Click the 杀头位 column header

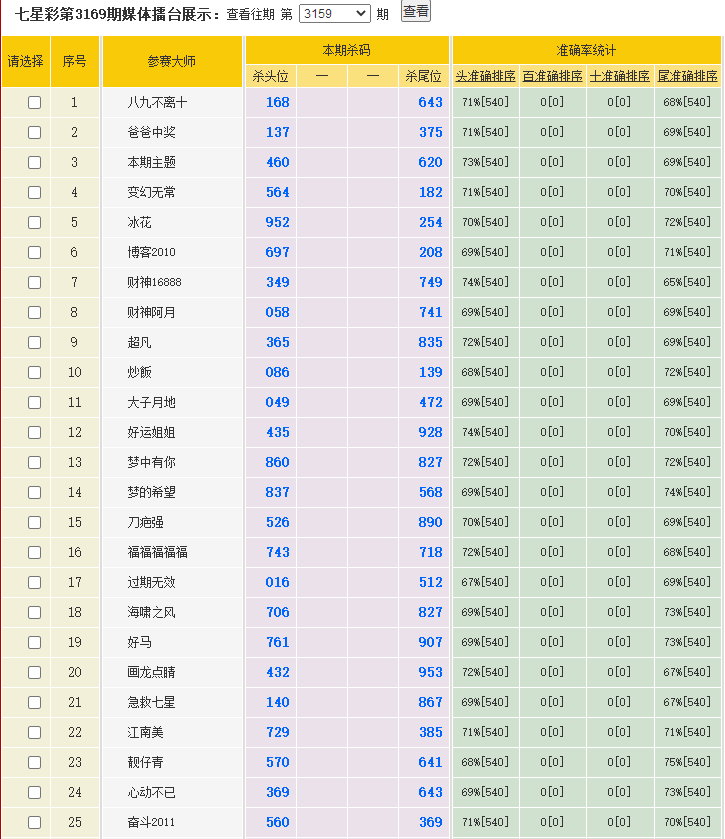tap(270, 76)
